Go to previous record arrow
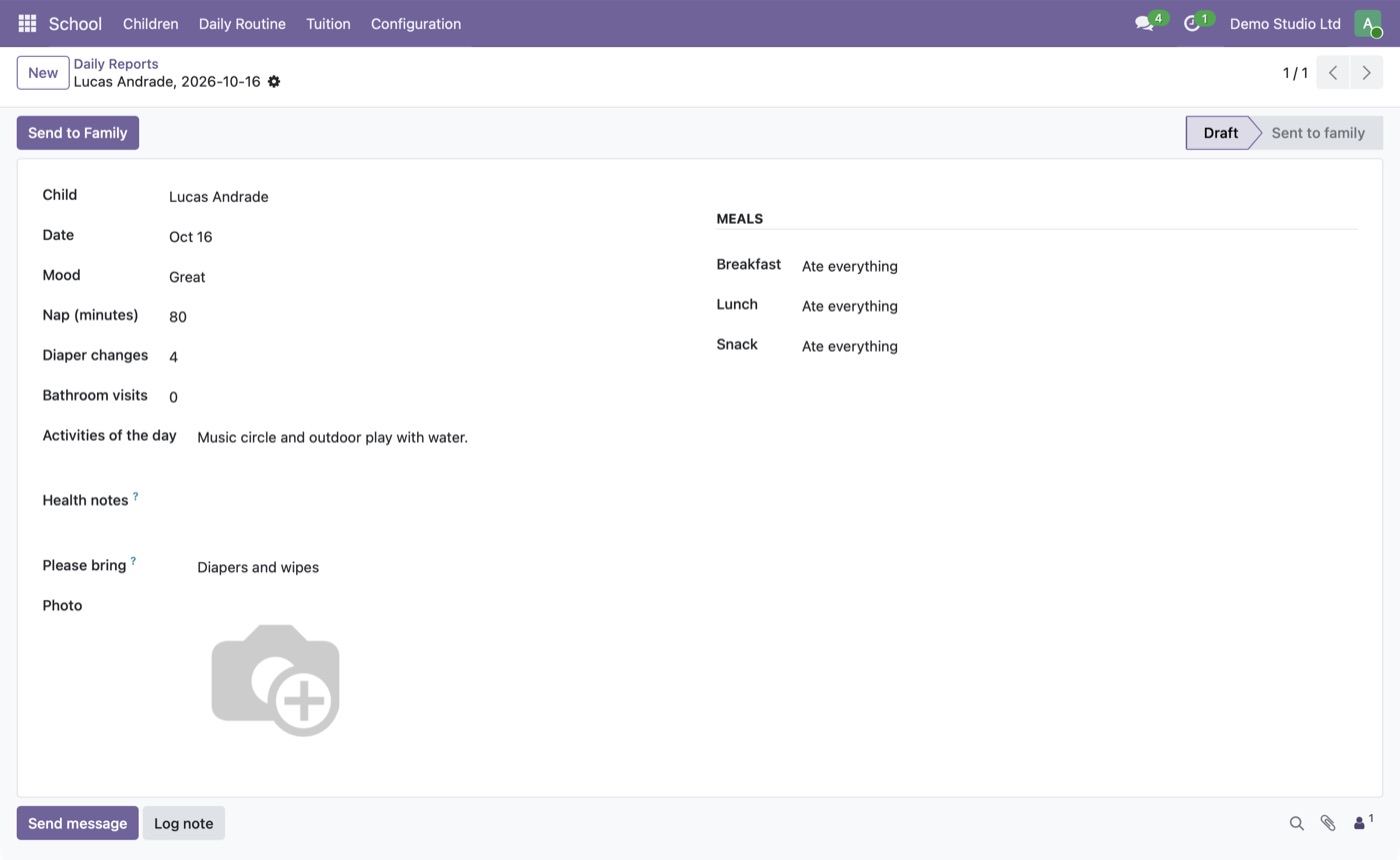This screenshot has height=860, width=1400. [x=1333, y=73]
